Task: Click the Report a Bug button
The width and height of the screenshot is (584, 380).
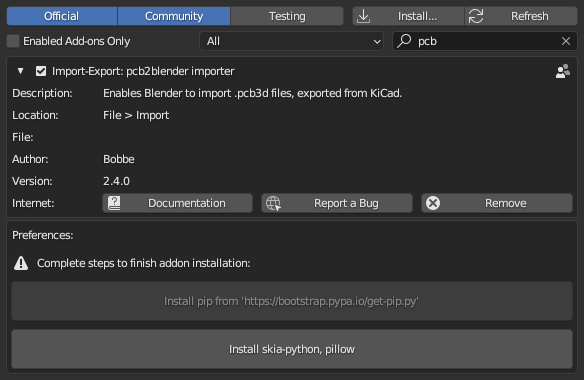Action: click(337, 203)
